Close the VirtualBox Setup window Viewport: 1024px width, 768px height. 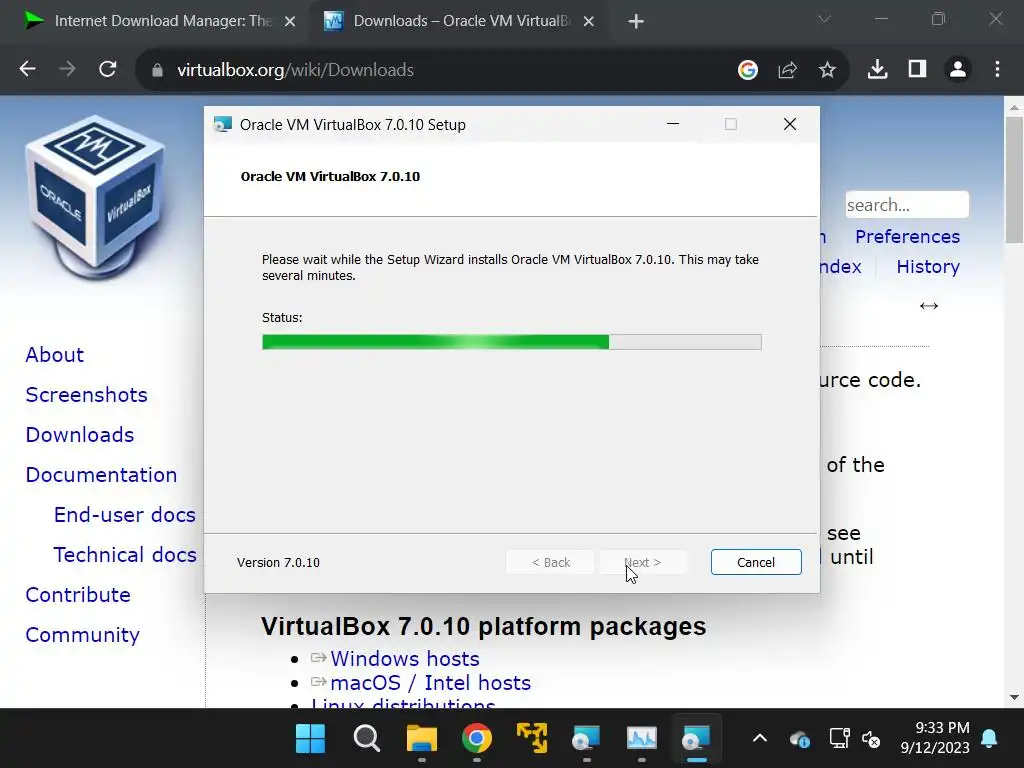[x=790, y=124]
